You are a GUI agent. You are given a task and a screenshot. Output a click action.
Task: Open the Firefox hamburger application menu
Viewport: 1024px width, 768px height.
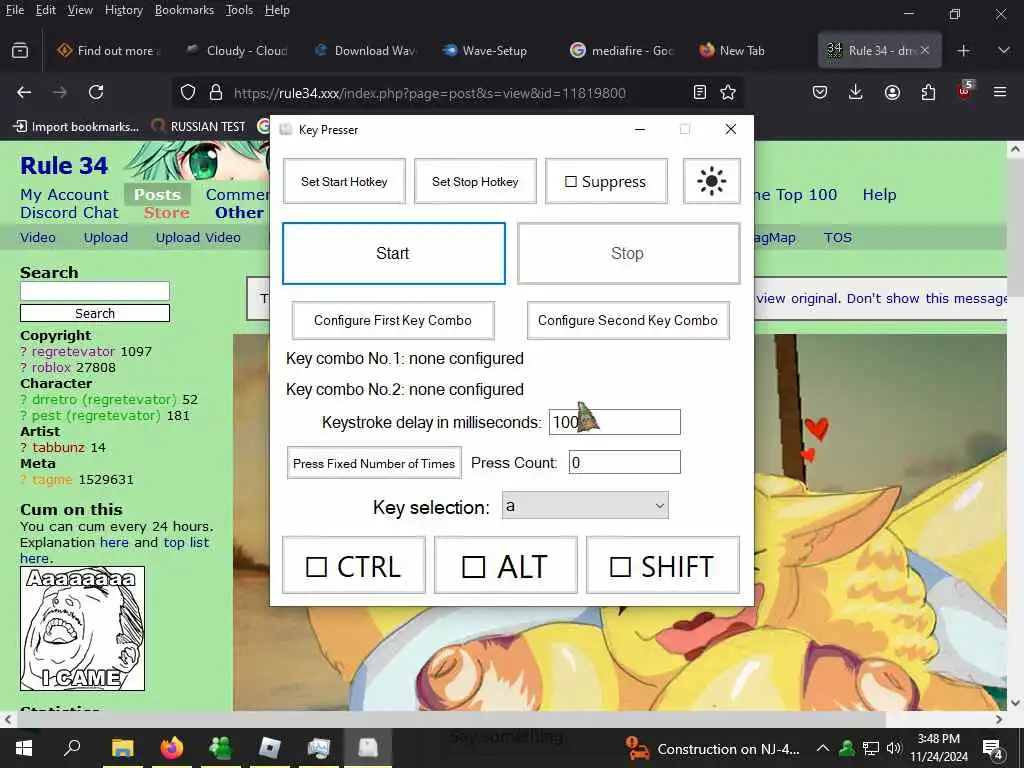tap(1000, 93)
